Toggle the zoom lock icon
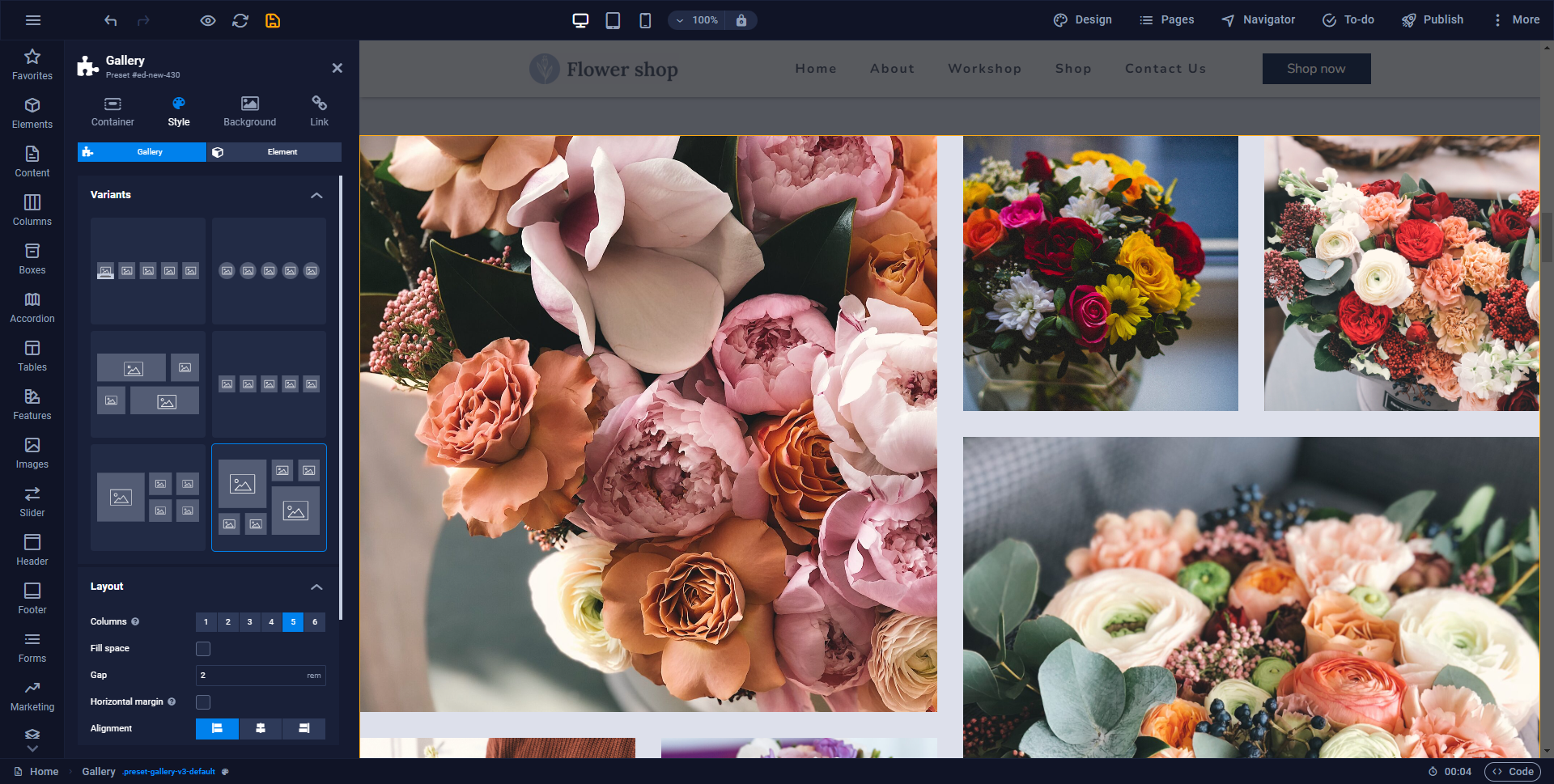Screen dimensions: 1554x784 click(x=741, y=20)
